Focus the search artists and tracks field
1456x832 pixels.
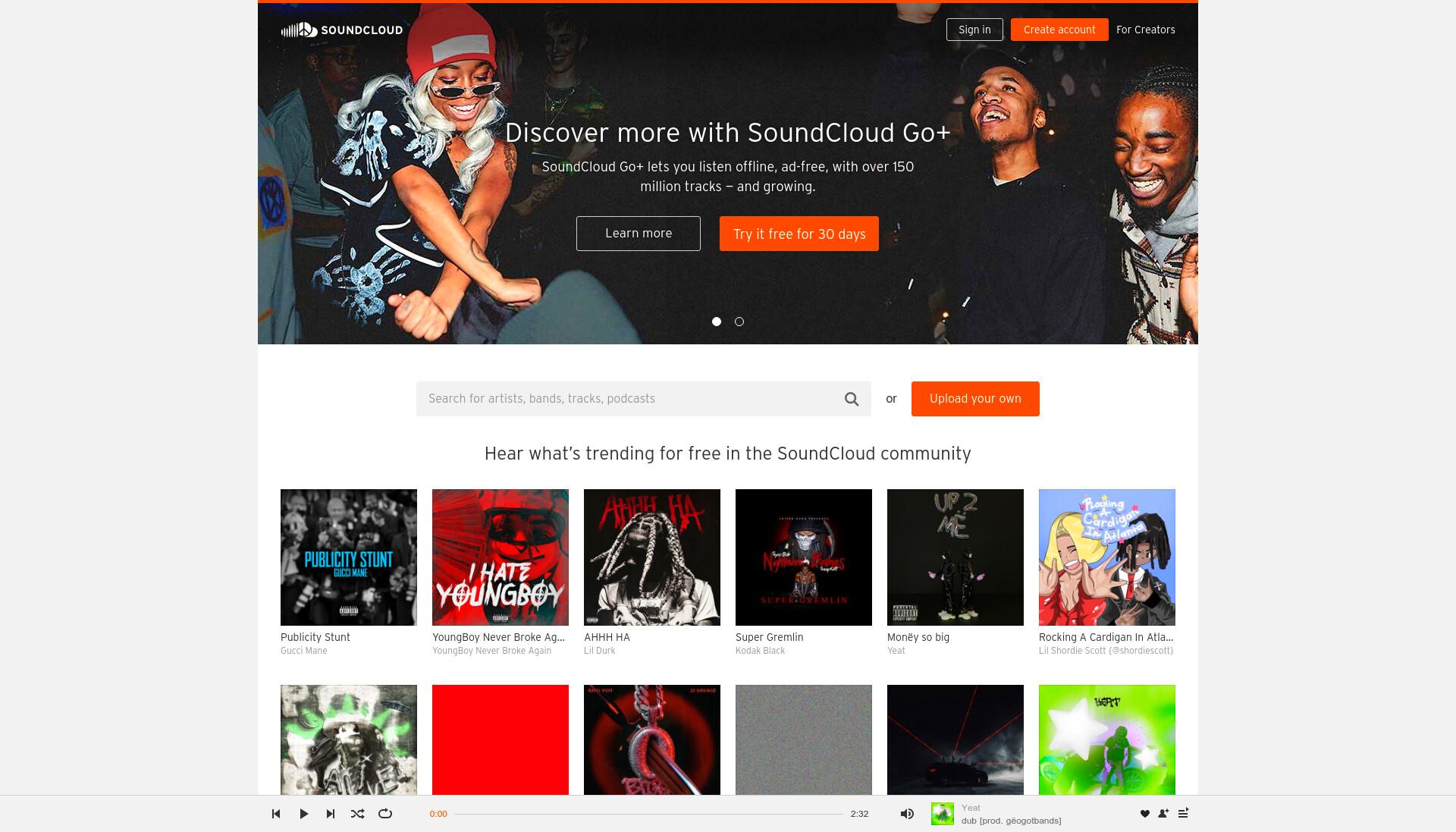[x=629, y=399]
